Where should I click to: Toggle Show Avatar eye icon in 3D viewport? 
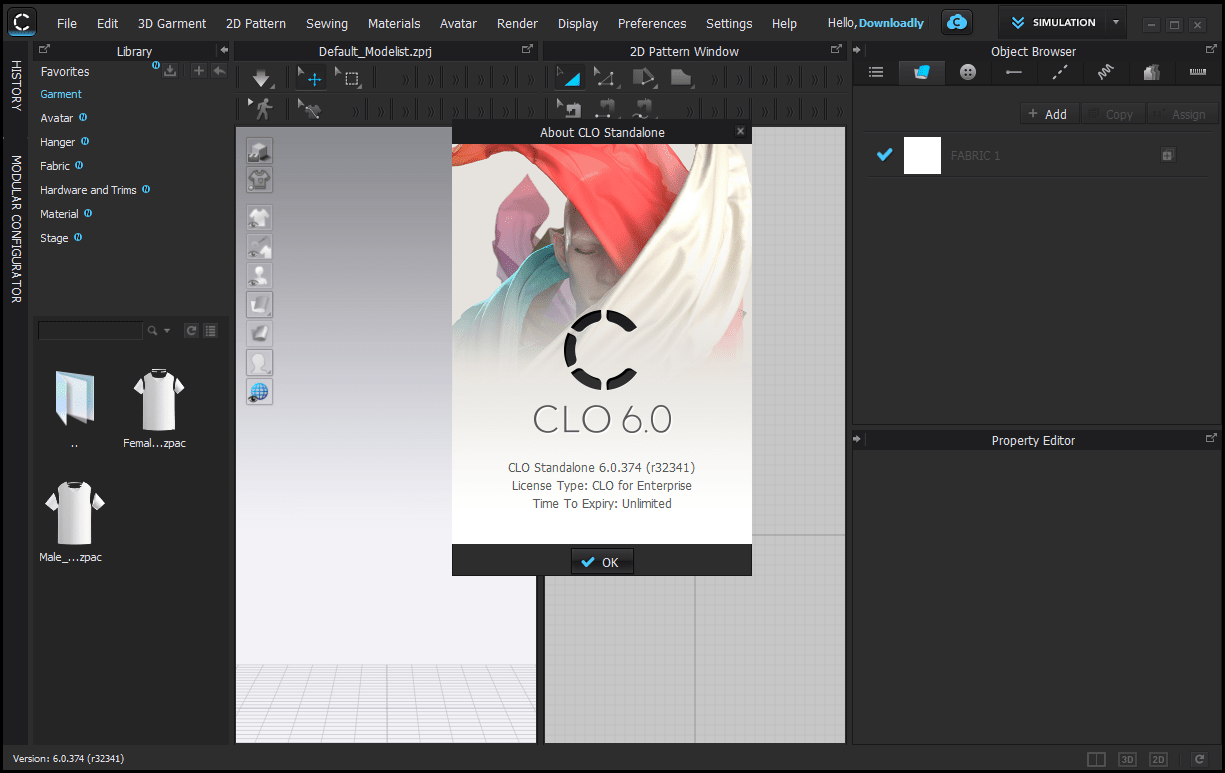pos(259,275)
